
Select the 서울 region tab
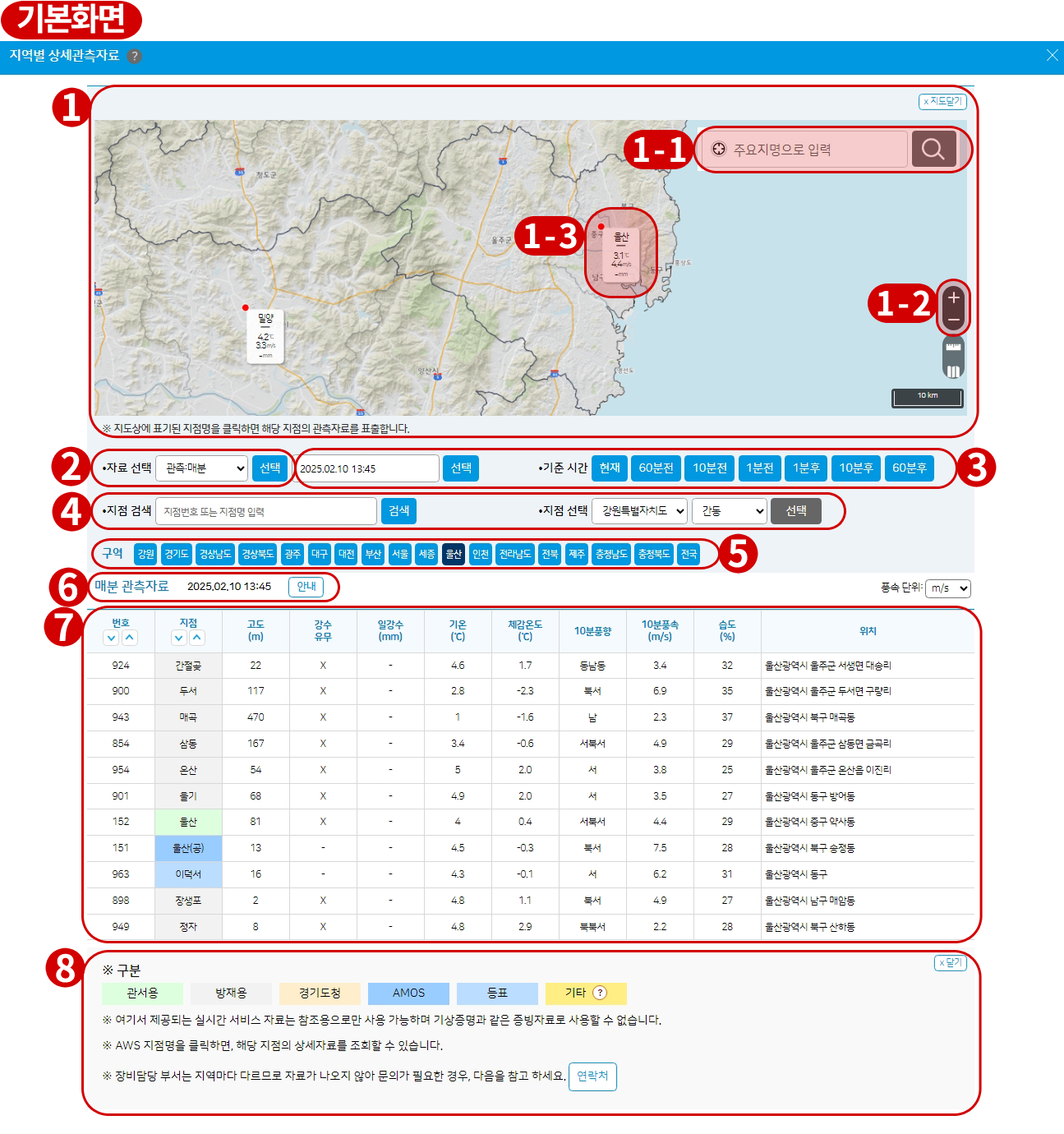click(x=400, y=555)
